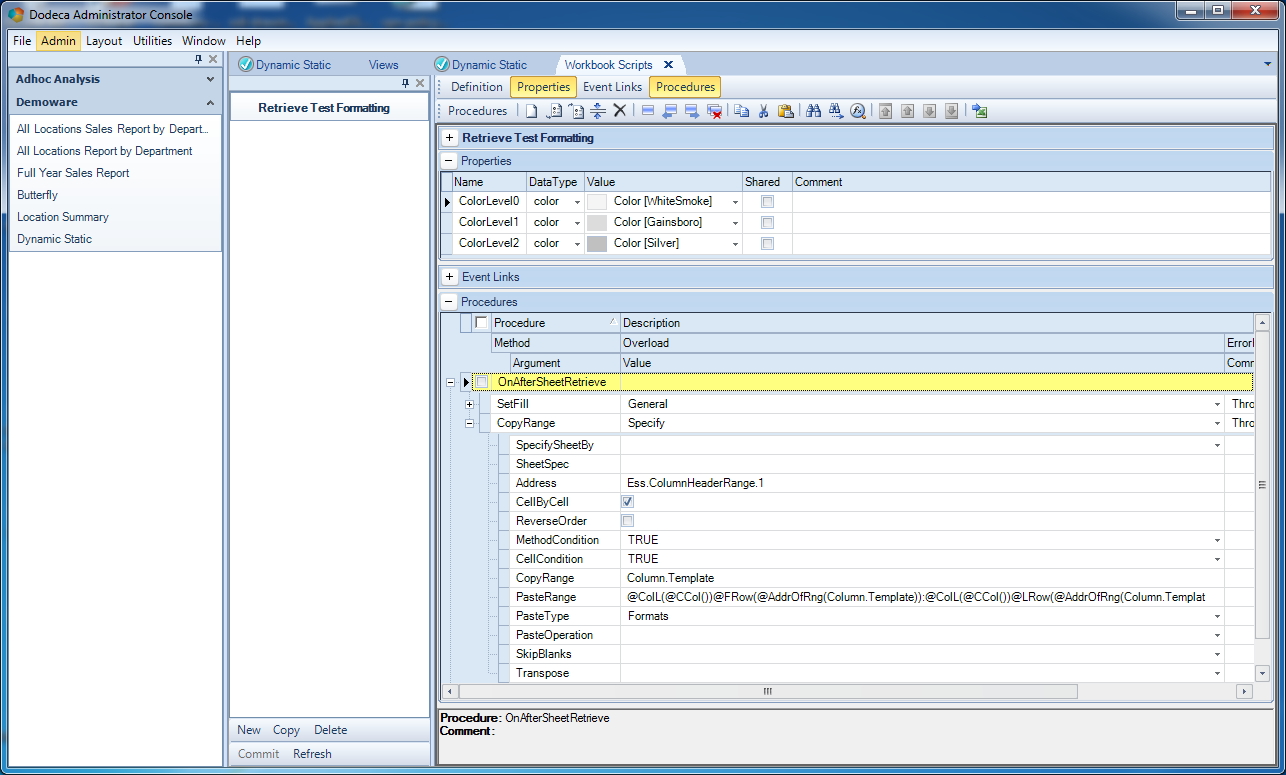Open the Butterfly view link
The image size is (1286, 775).
[38, 195]
